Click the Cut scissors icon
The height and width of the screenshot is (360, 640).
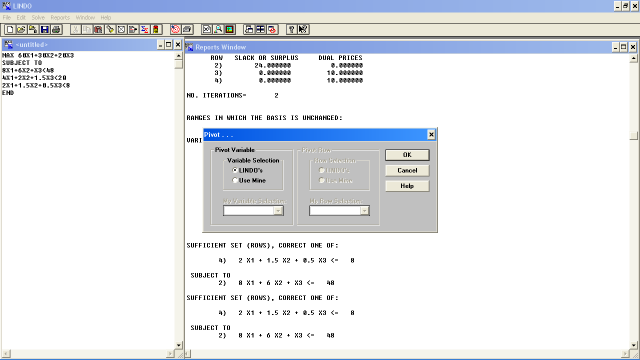[x=76, y=29]
